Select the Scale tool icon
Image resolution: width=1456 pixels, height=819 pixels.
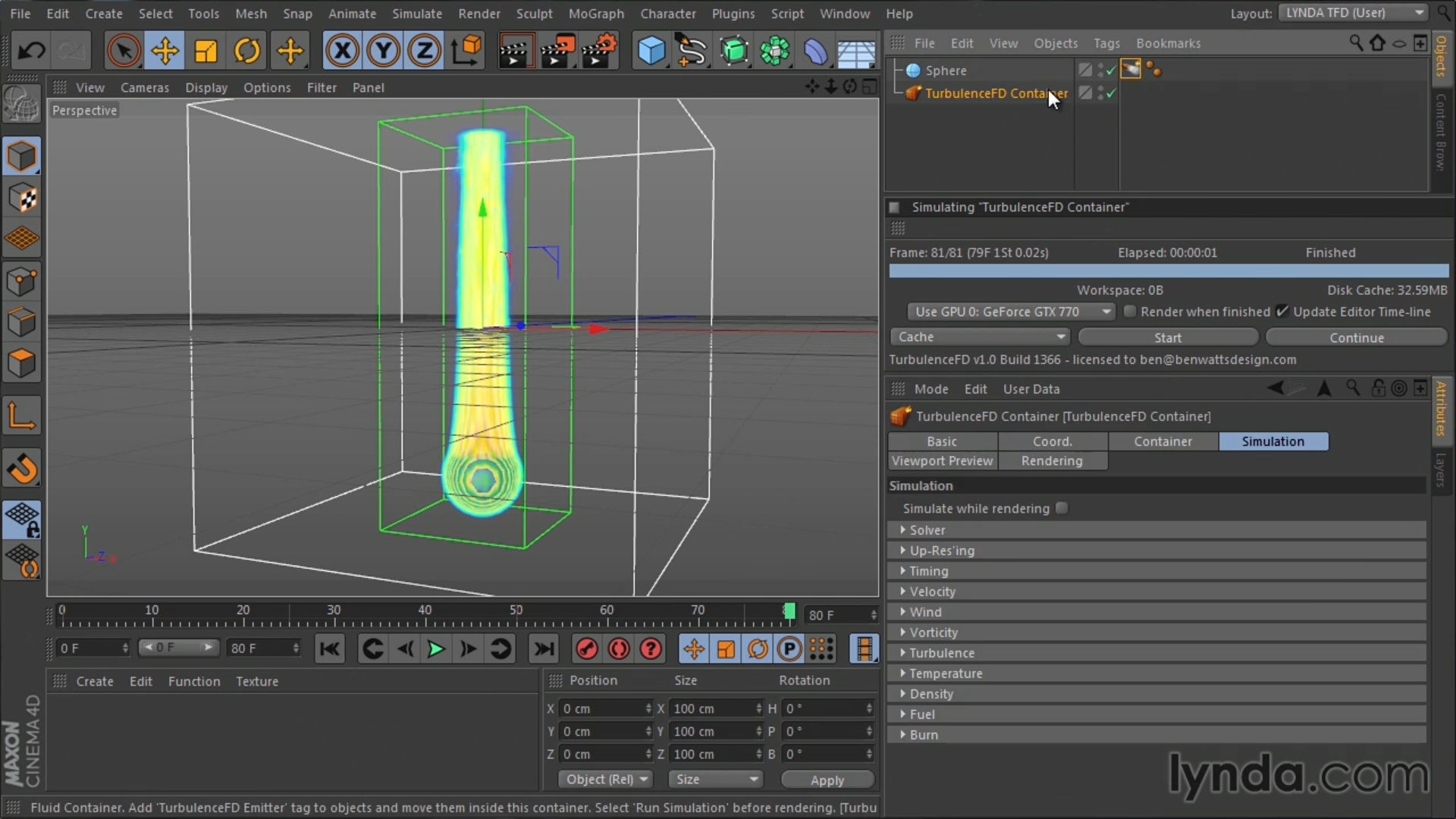[206, 51]
